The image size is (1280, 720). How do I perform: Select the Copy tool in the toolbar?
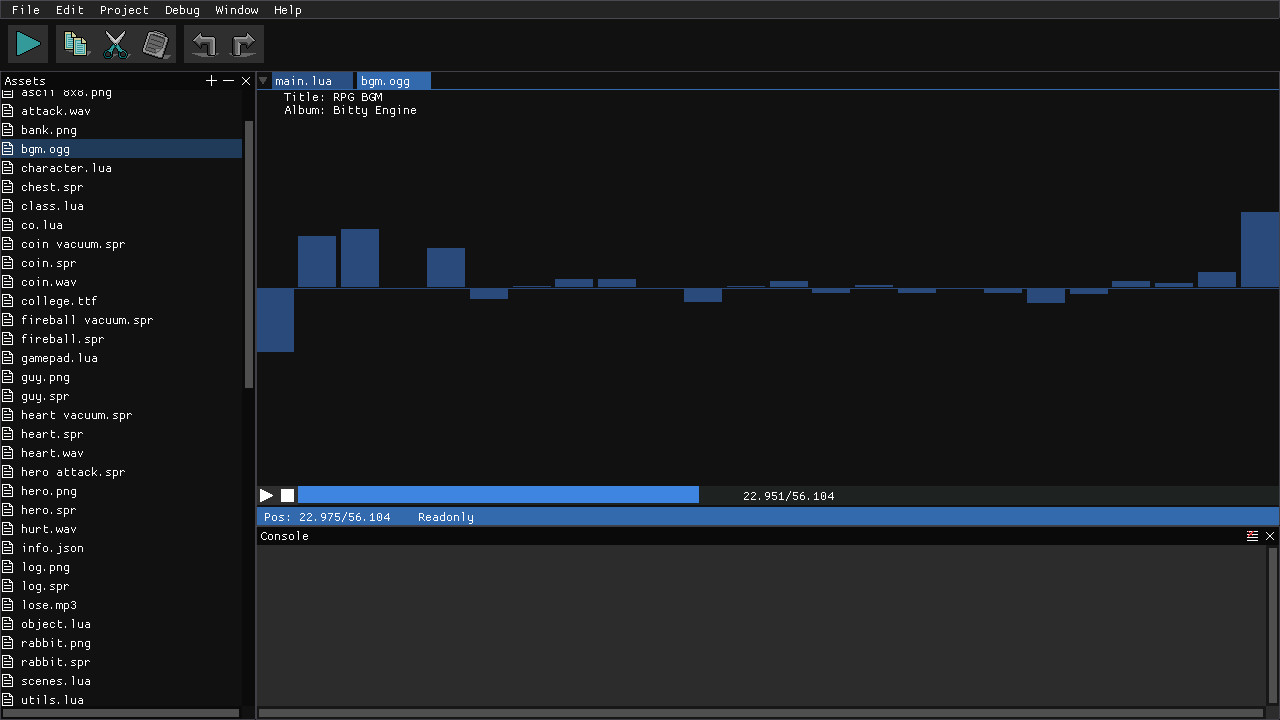(76, 43)
